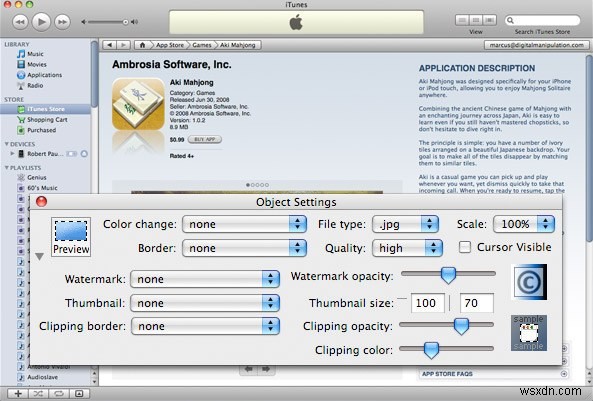Select the Robert Pau... device
Viewport: 593px width, 401px height.
[x=45, y=154]
